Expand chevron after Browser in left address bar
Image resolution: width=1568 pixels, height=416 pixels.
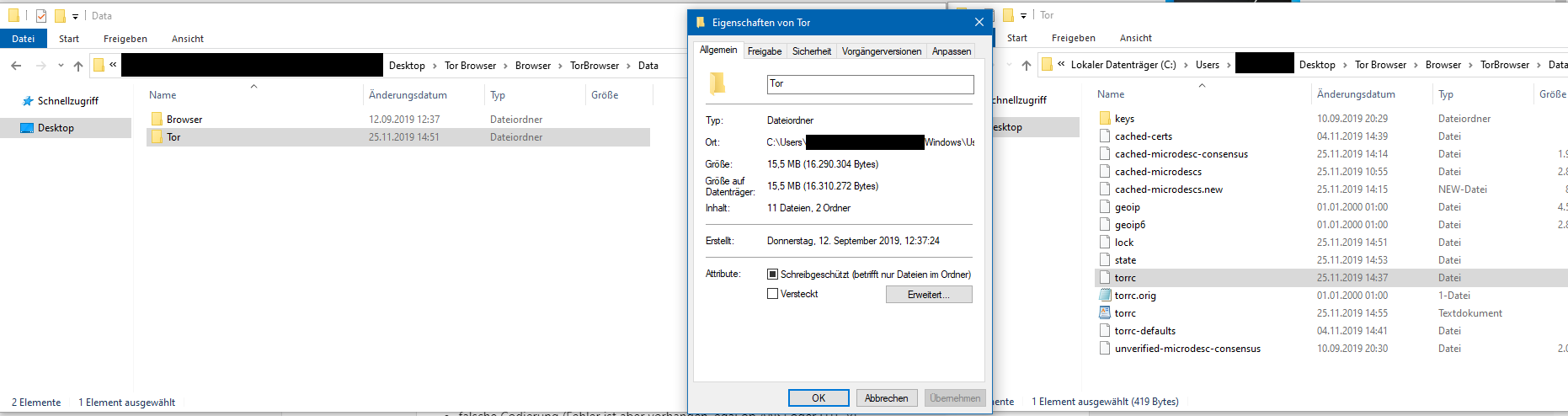click(560, 66)
